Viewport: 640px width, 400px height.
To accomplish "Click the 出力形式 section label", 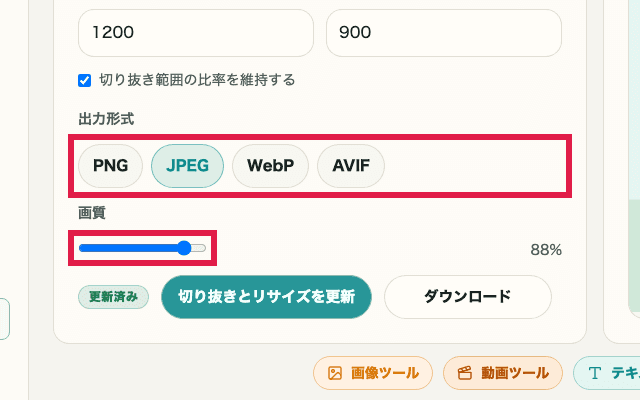I will [x=106, y=119].
